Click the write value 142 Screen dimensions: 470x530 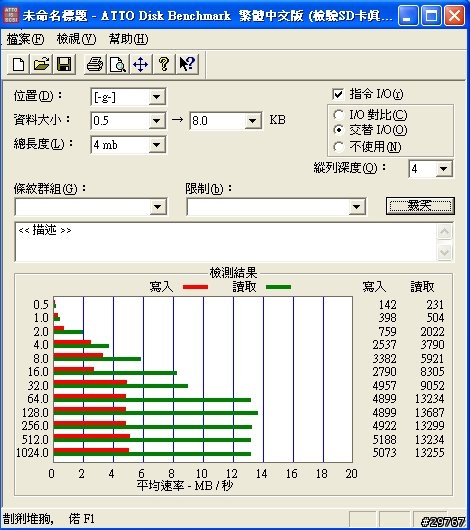pyautogui.click(x=387, y=305)
